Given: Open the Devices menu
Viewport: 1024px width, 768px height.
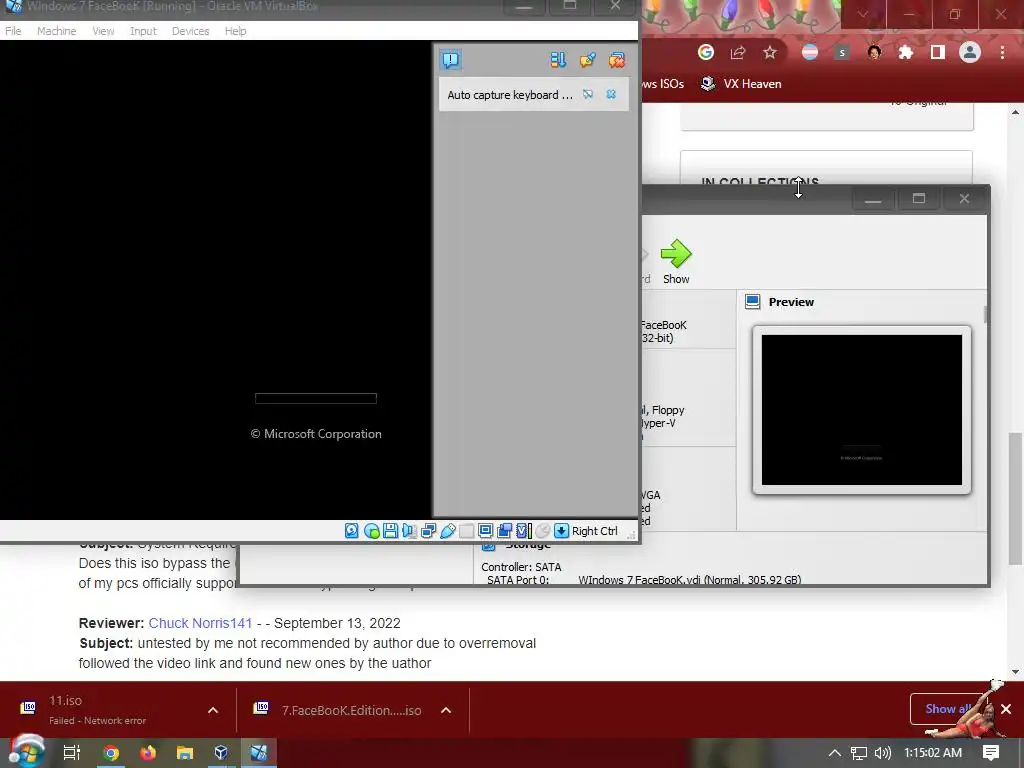Looking at the screenshot, I should 190,31.
